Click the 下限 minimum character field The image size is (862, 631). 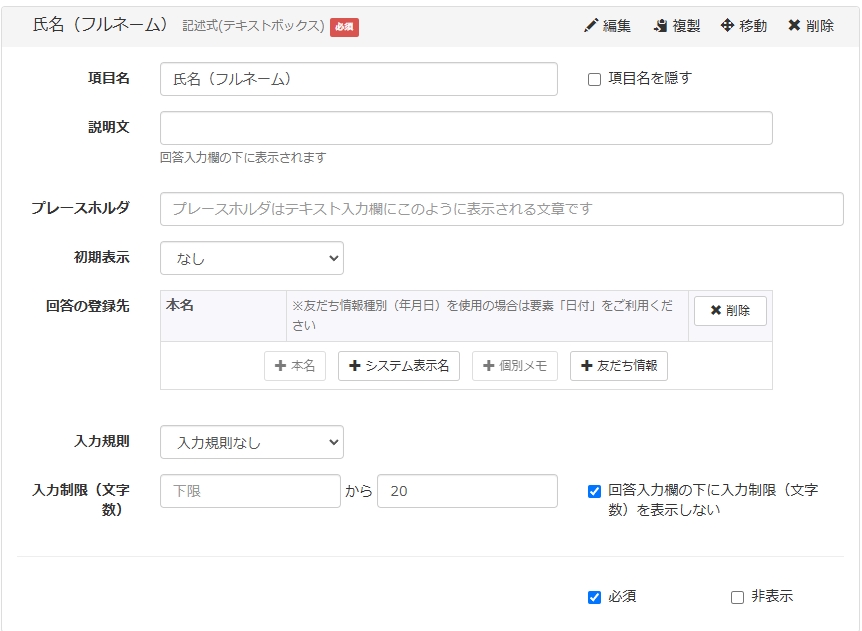[x=250, y=491]
